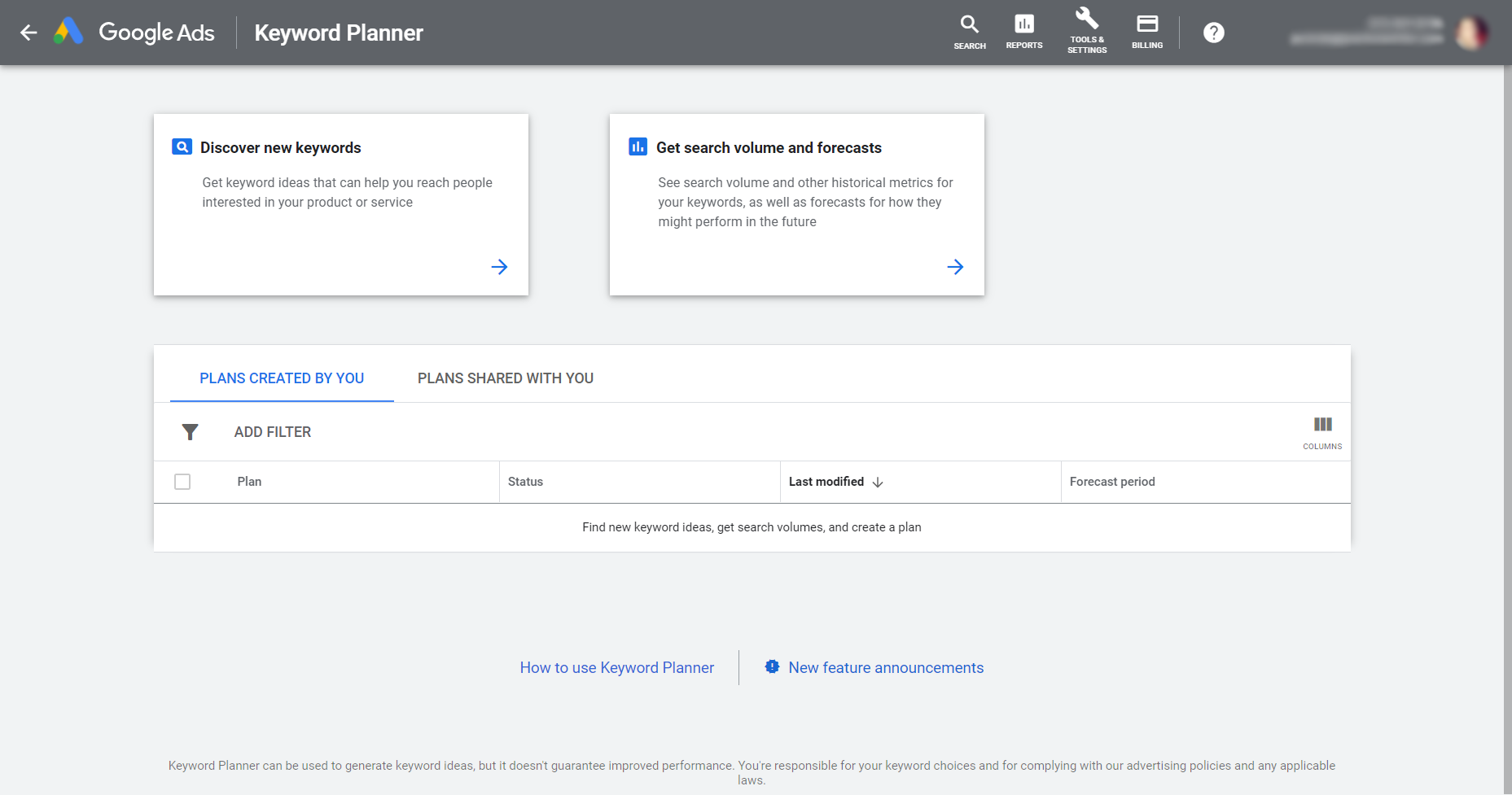
Task: Click the filter funnel icon
Action: point(190,432)
